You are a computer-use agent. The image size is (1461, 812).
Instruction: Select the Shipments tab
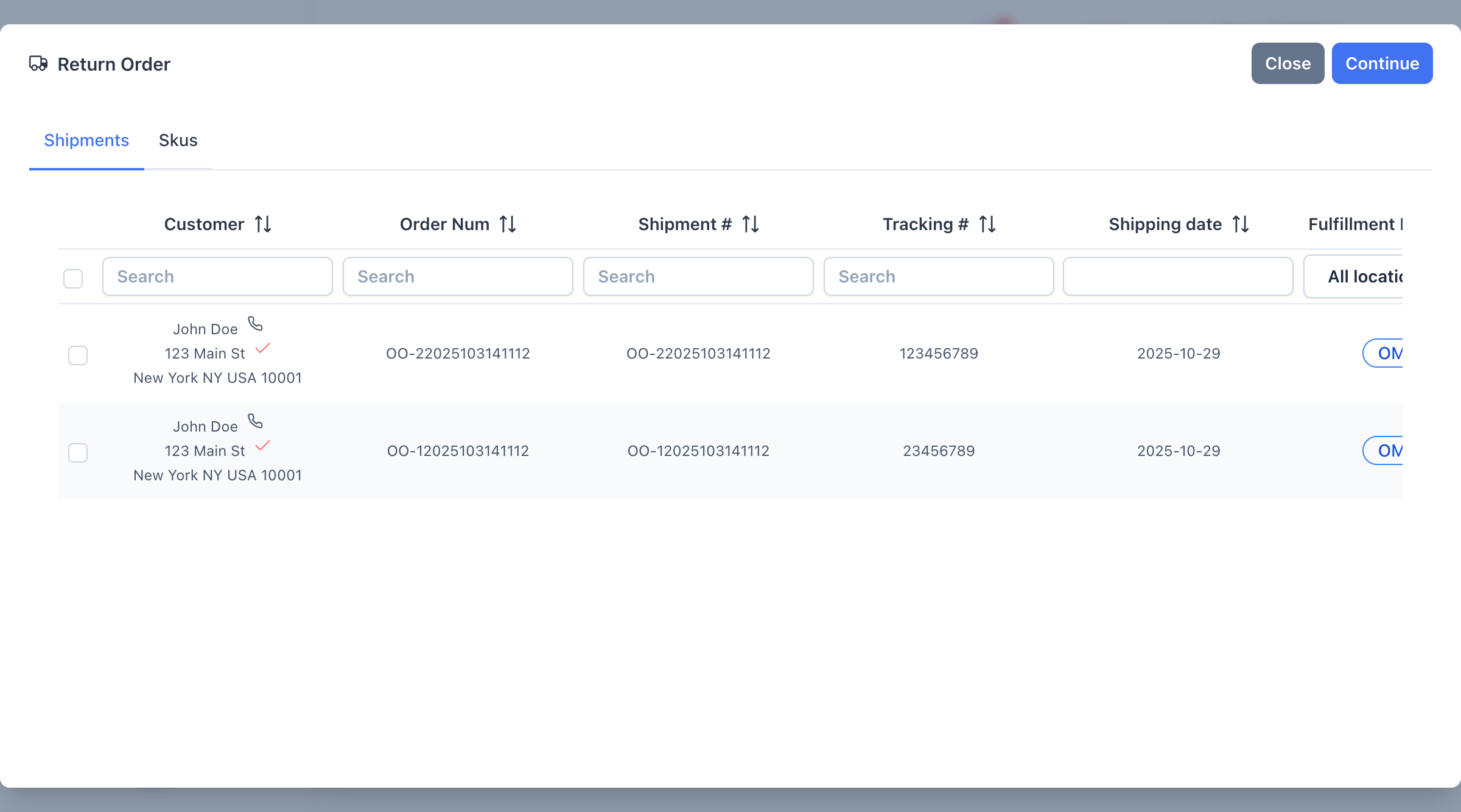(86, 141)
